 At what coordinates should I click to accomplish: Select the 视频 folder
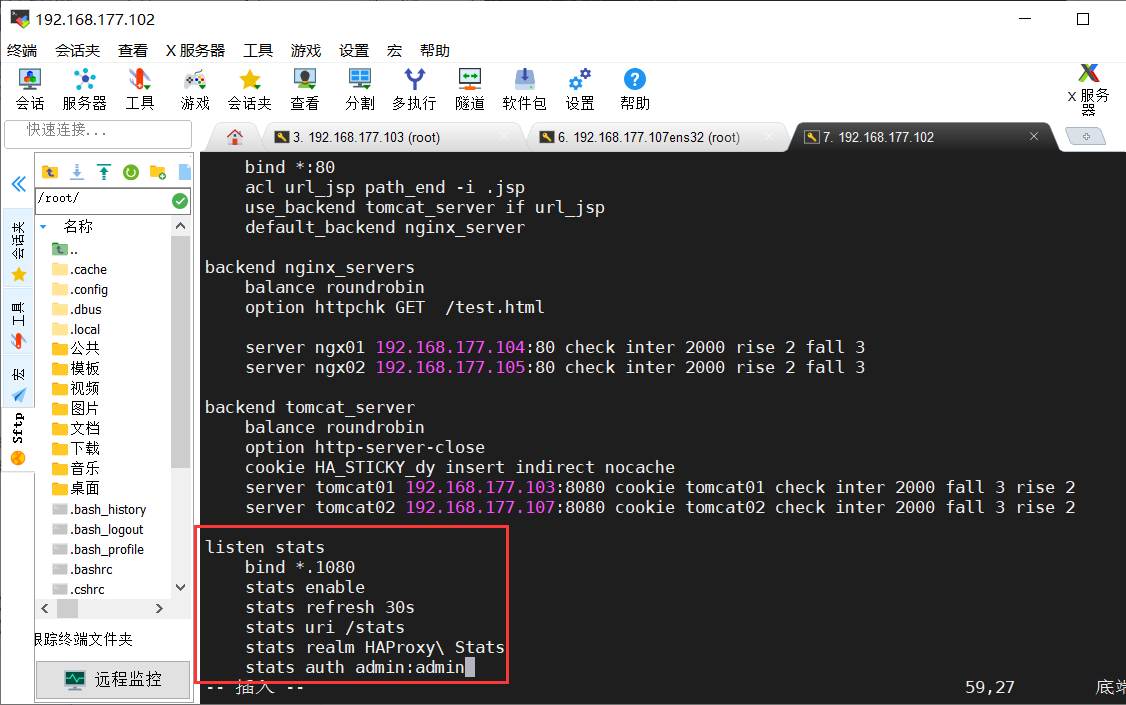pyautogui.click(x=76, y=389)
